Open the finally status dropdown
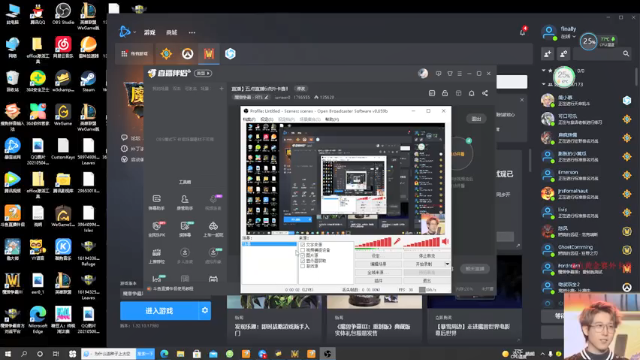 pos(568,36)
